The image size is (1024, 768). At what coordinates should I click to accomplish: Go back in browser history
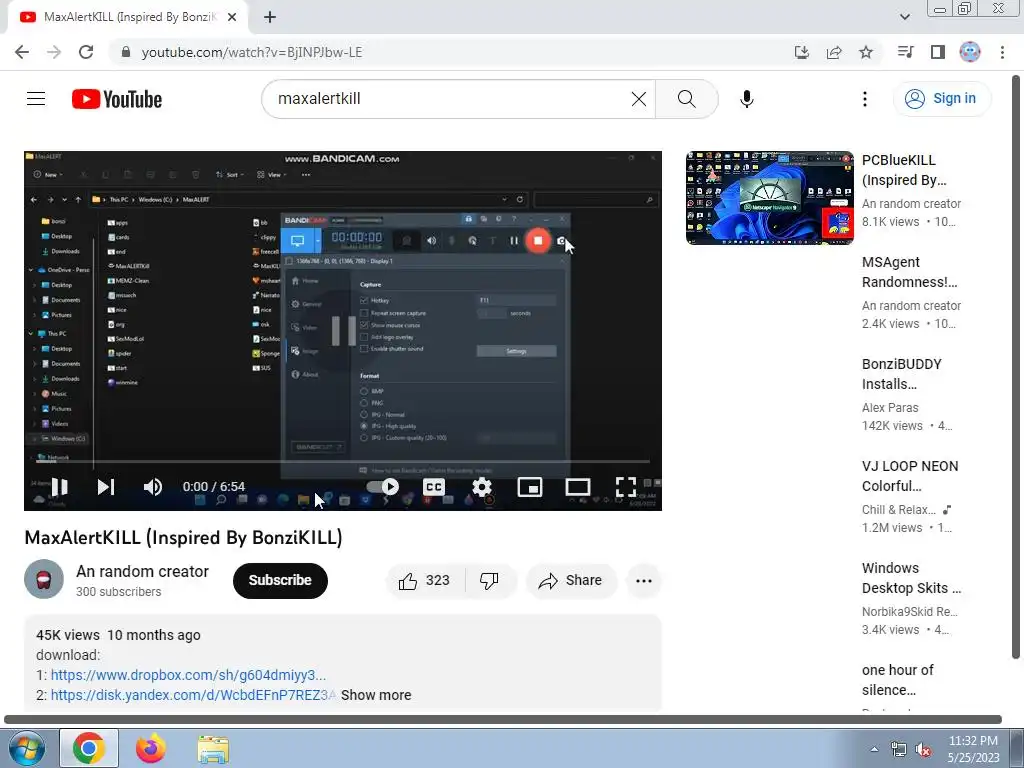click(x=22, y=52)
